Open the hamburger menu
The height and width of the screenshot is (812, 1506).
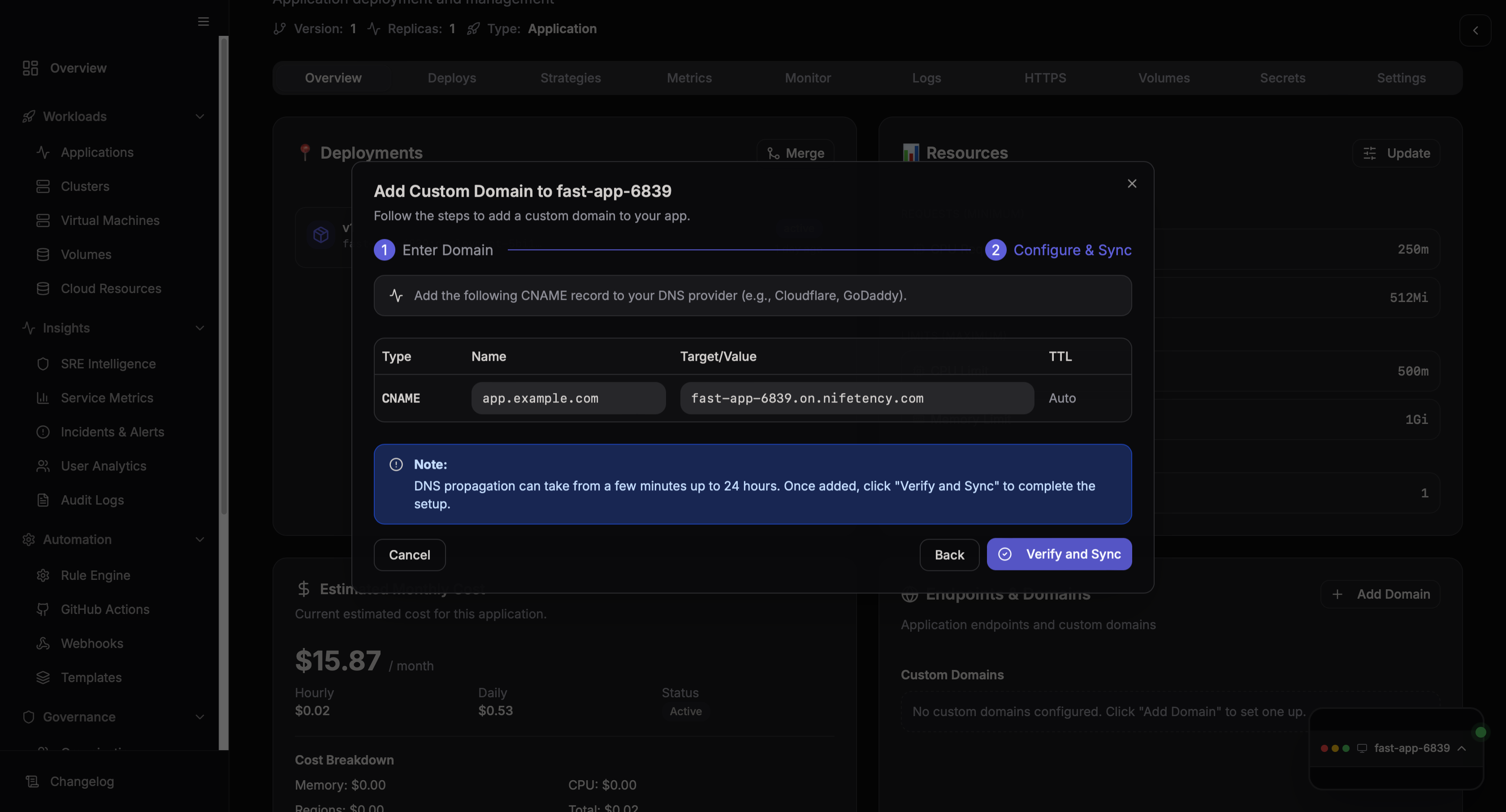tap(203, 22)
